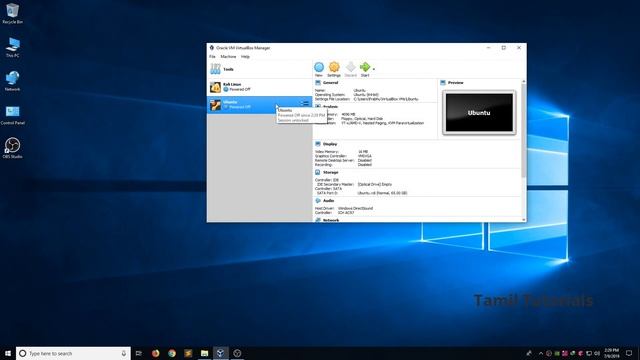Open the Start button dropdown arrow
This screenshot has width=640, height=360.
tap(374, 69)
